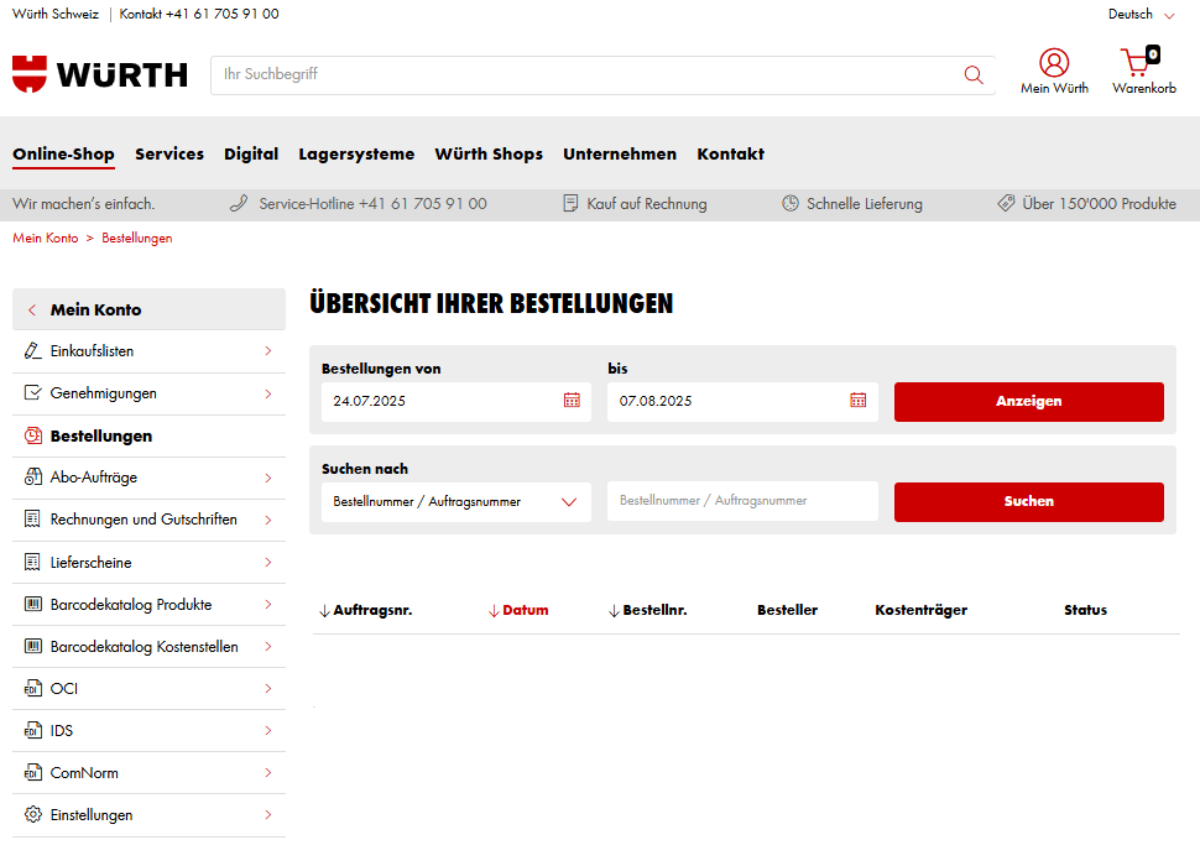Click the Über 150'000 Produkte tag icon
The width and height of the screenshot is (1200, 854).
[x=1006, y=204]
